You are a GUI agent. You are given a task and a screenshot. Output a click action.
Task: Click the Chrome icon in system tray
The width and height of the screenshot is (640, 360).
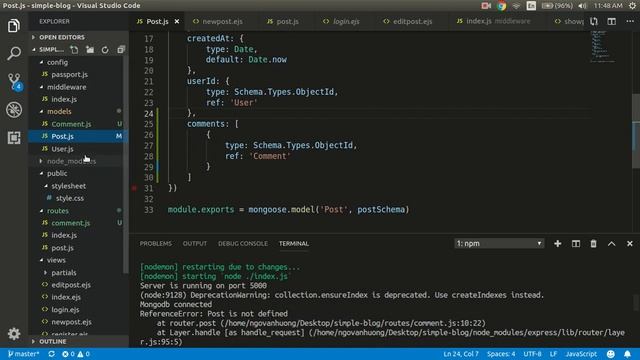[x=502, y=6]
